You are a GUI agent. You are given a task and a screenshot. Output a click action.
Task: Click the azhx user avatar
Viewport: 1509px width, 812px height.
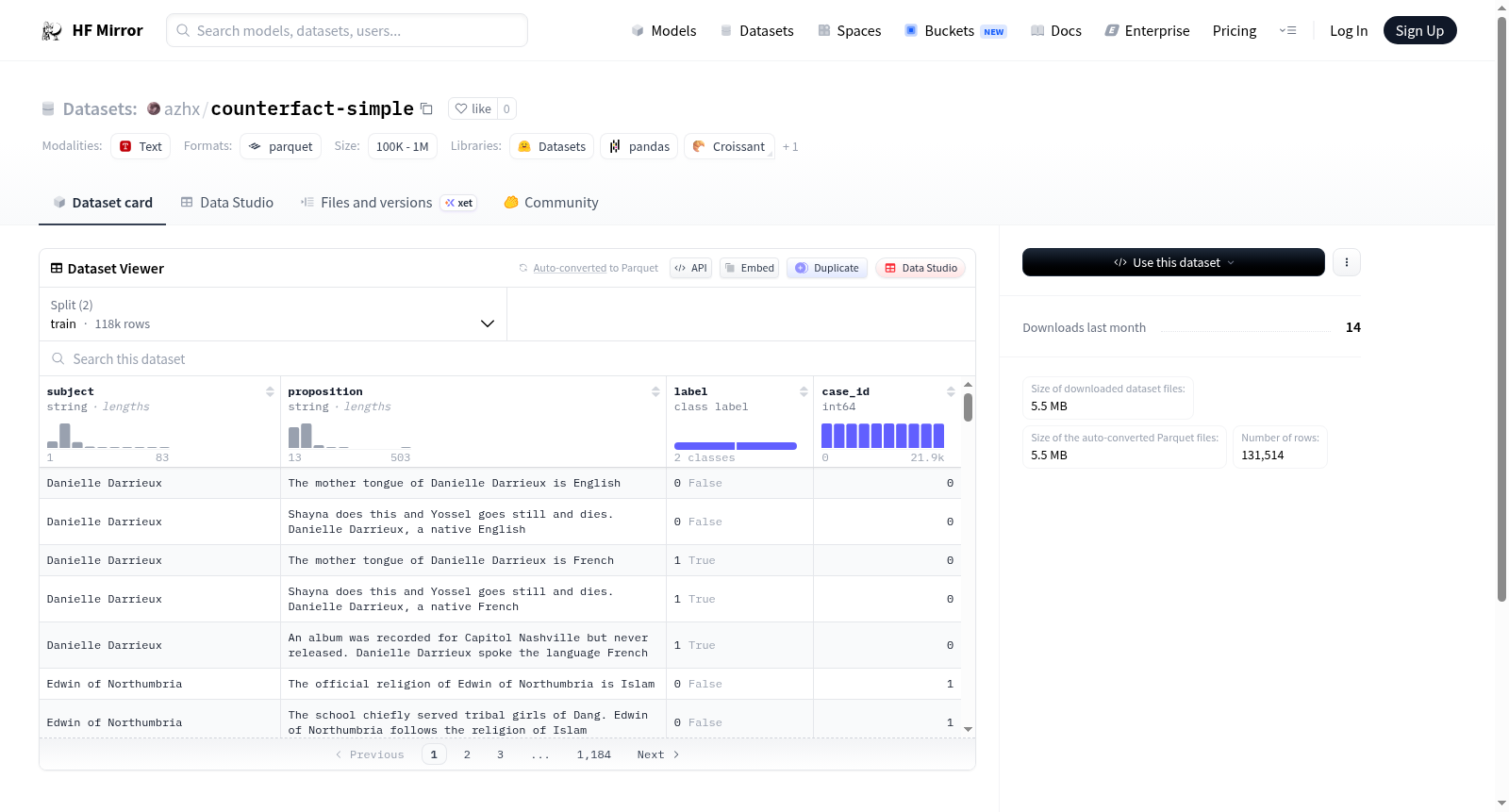(x=154, y=108)
